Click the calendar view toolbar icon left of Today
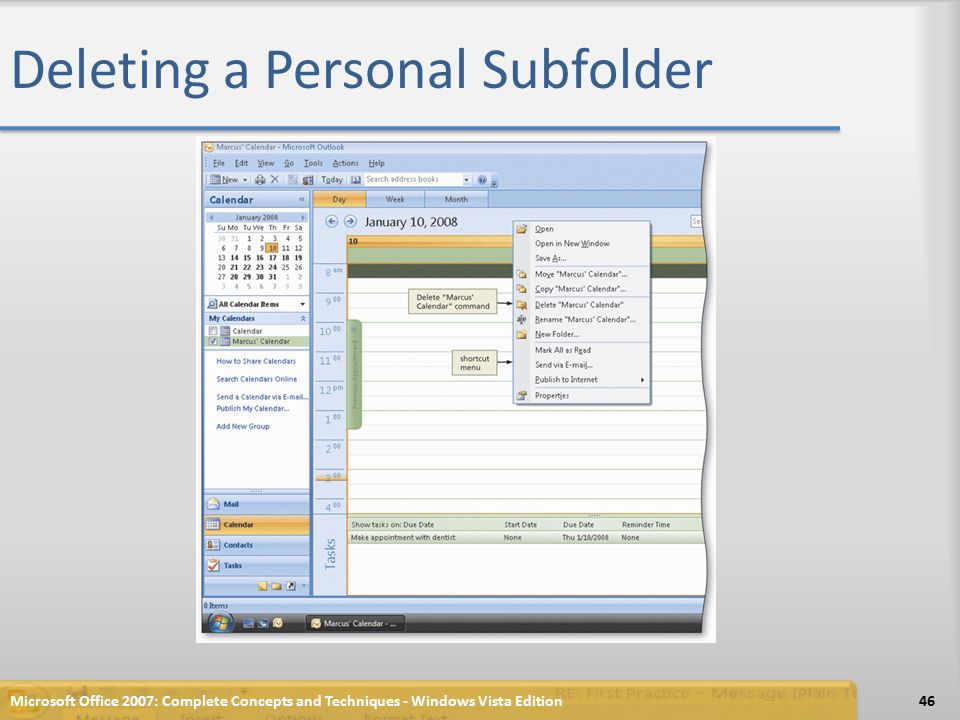The height and width of the screenshot is (720, 960). [x=308, y=179]
